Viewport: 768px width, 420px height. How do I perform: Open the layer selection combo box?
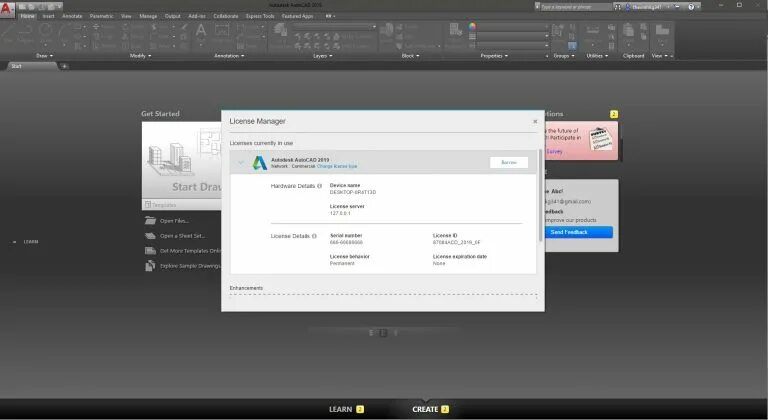click(335, 27)
